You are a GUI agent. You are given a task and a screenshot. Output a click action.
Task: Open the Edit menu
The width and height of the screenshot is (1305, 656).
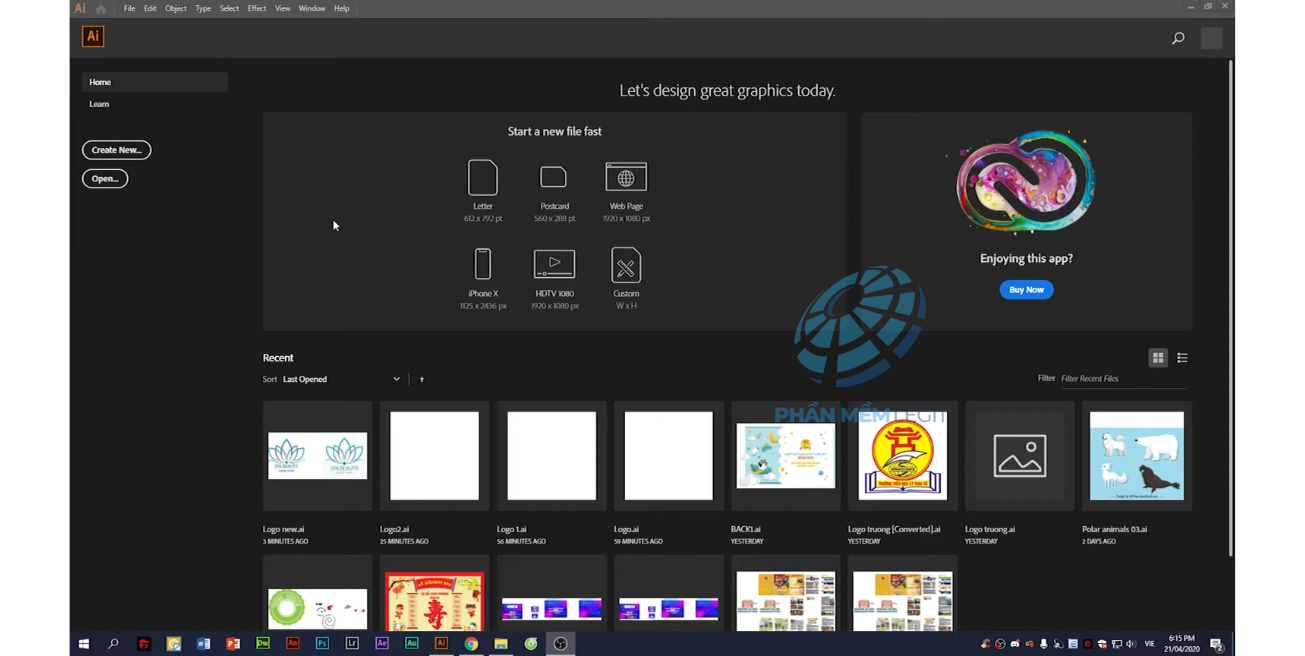150,8
